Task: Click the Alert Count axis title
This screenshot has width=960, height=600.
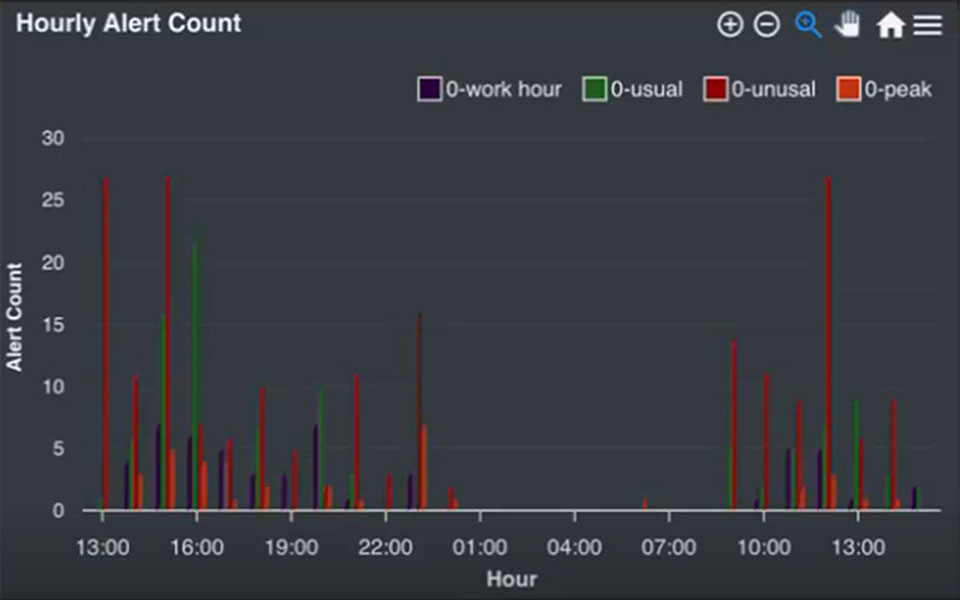Action: coord(14,317)
